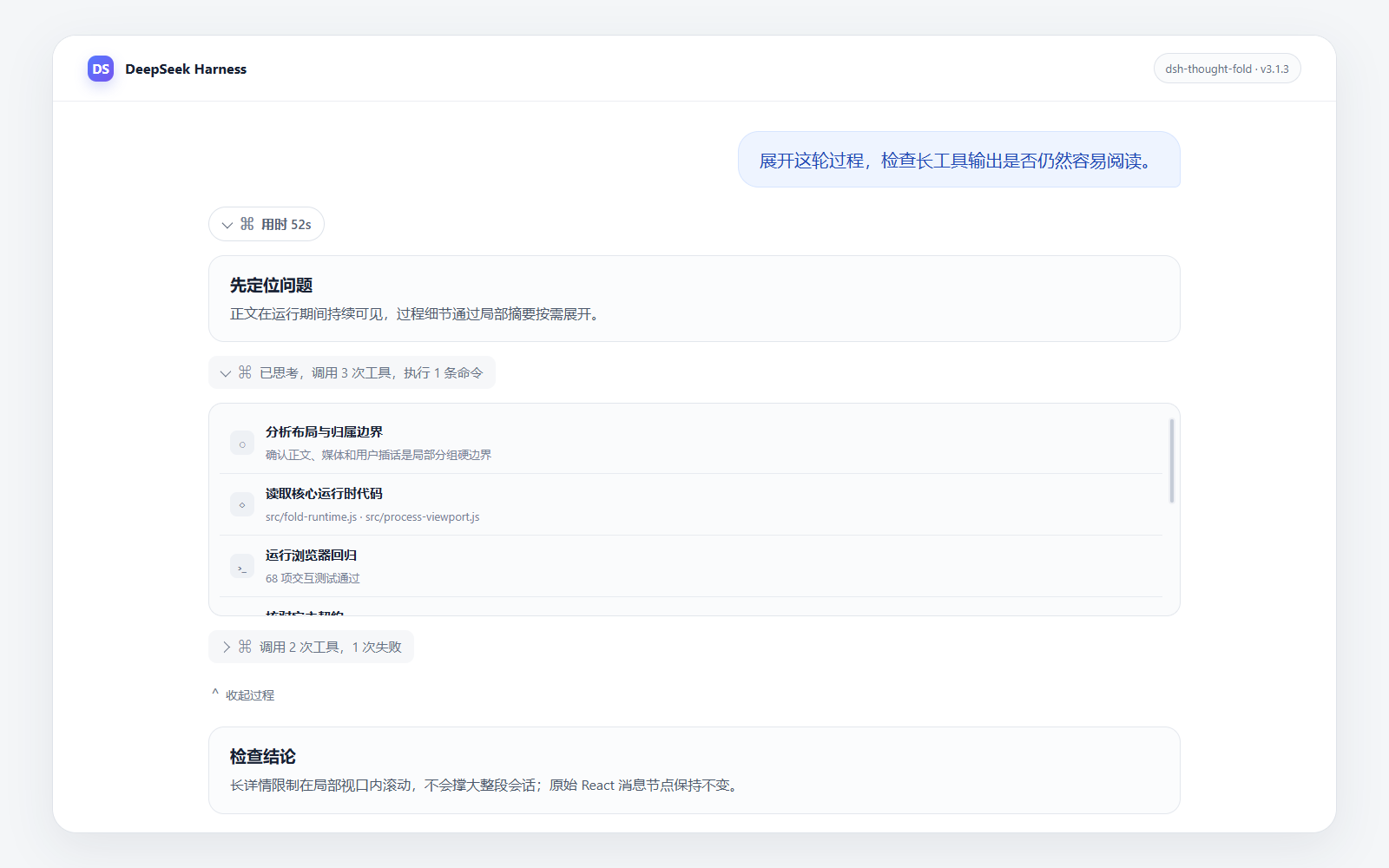Image resolution: width=1389 pixels, height=868 pixels.
Task: Click the command icon beside 用时 52s
Action: (247, 224)
